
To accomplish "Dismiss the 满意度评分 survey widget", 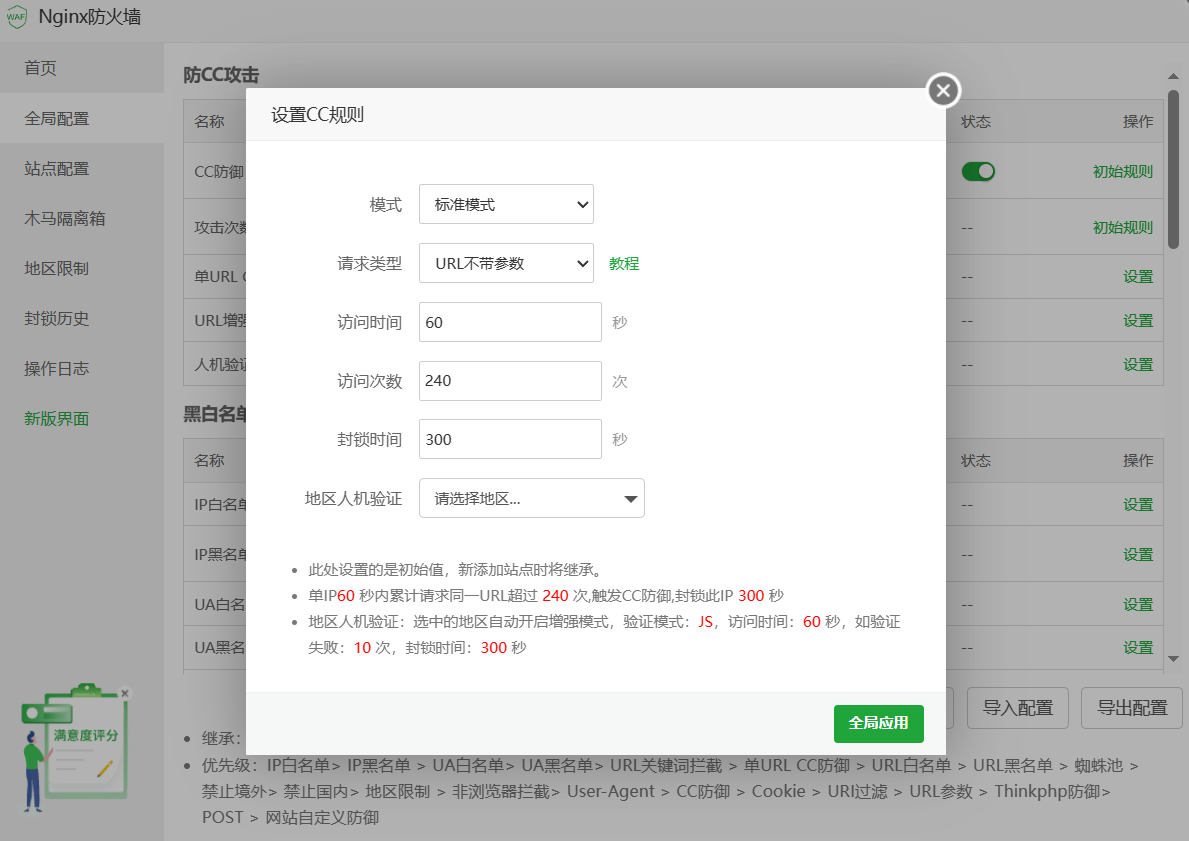I will pos(125,693).
